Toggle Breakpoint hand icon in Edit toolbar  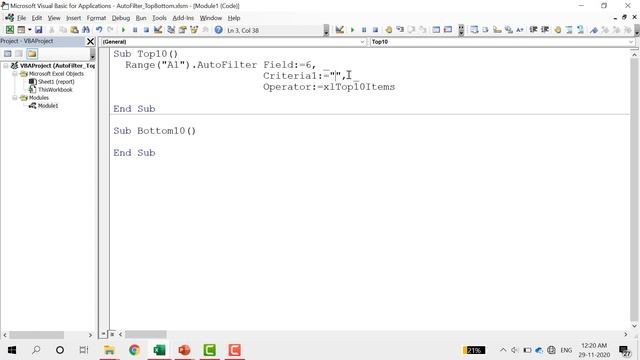(x=558, y=30)
